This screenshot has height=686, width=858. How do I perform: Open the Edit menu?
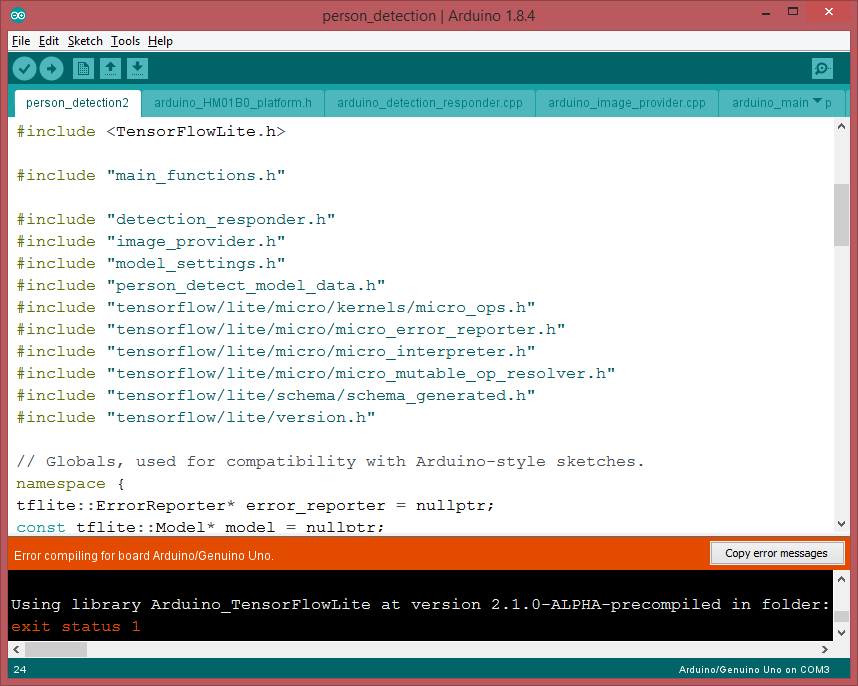(49, 41)
